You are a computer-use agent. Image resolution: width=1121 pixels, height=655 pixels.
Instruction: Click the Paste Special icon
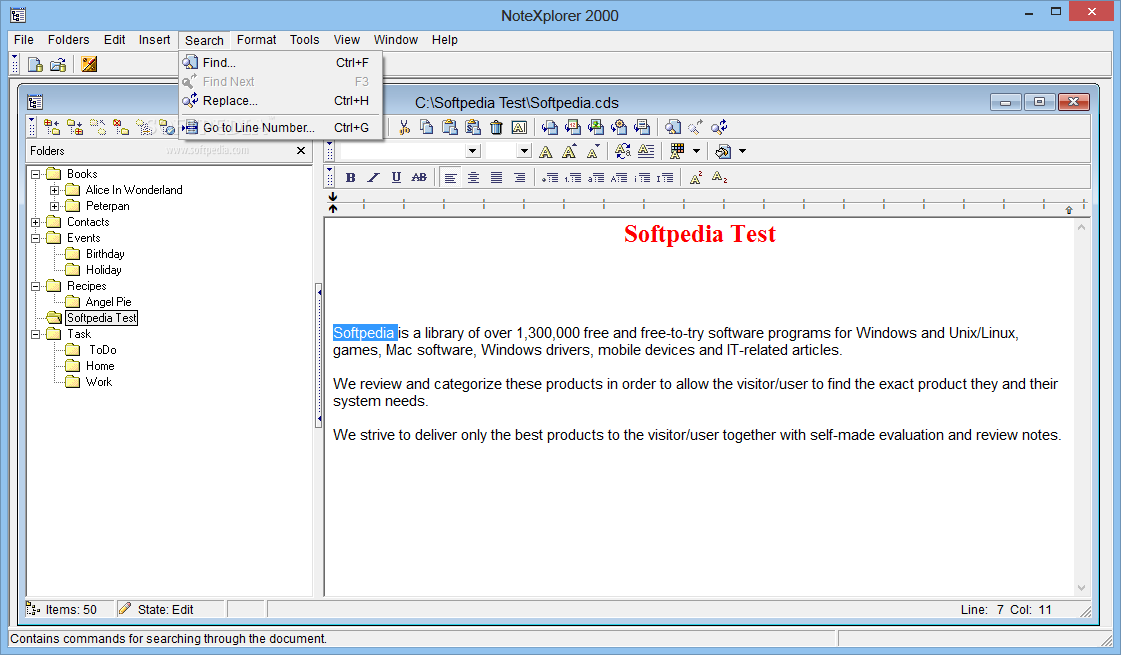473,127
